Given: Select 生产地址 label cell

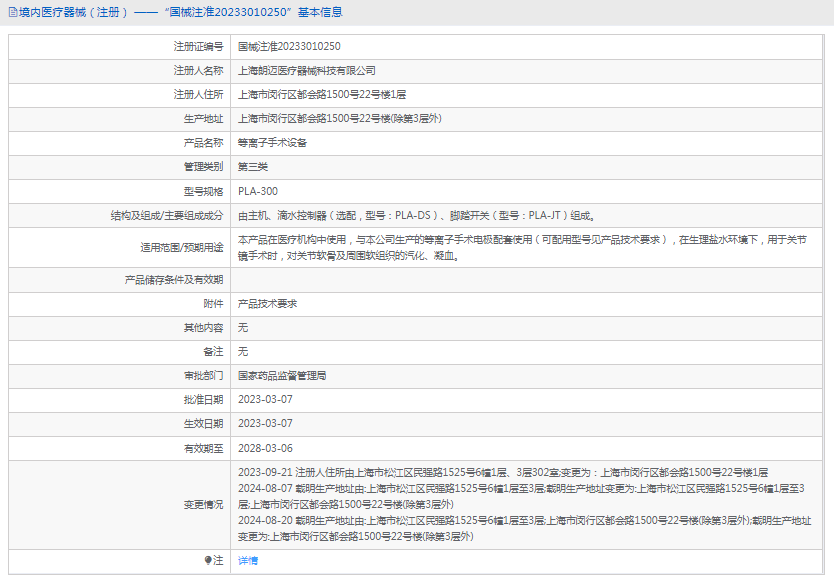Looking at the screenshot, I should 119,119.
